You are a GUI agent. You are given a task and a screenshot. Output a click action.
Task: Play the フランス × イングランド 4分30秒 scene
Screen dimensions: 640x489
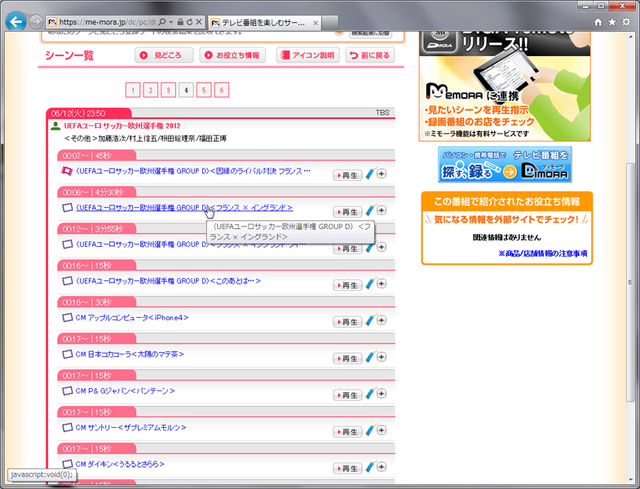(x=347, y=212)
